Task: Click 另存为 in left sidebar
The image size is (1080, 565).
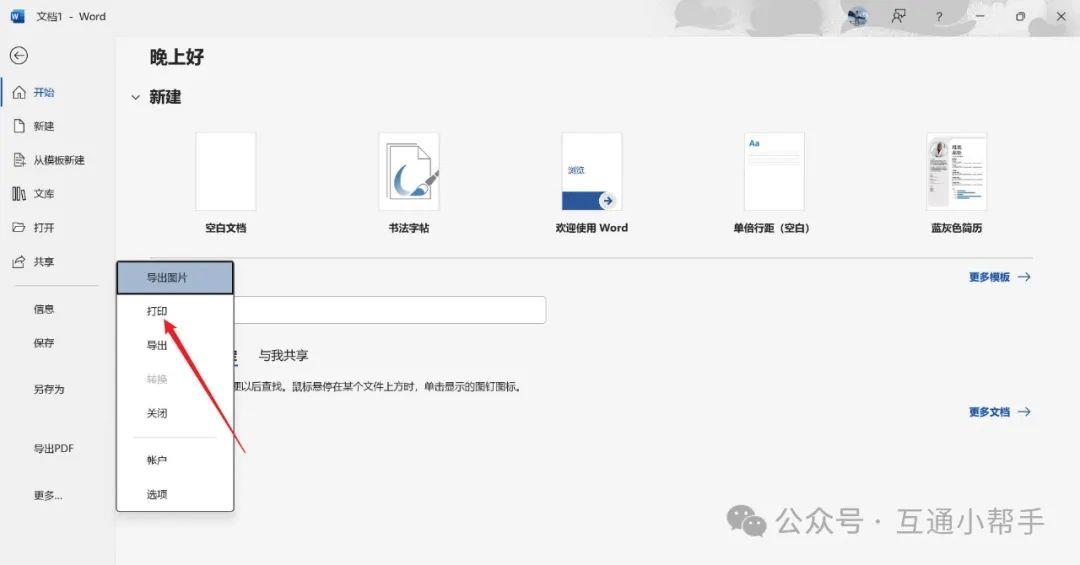Action: click(49, 389)
